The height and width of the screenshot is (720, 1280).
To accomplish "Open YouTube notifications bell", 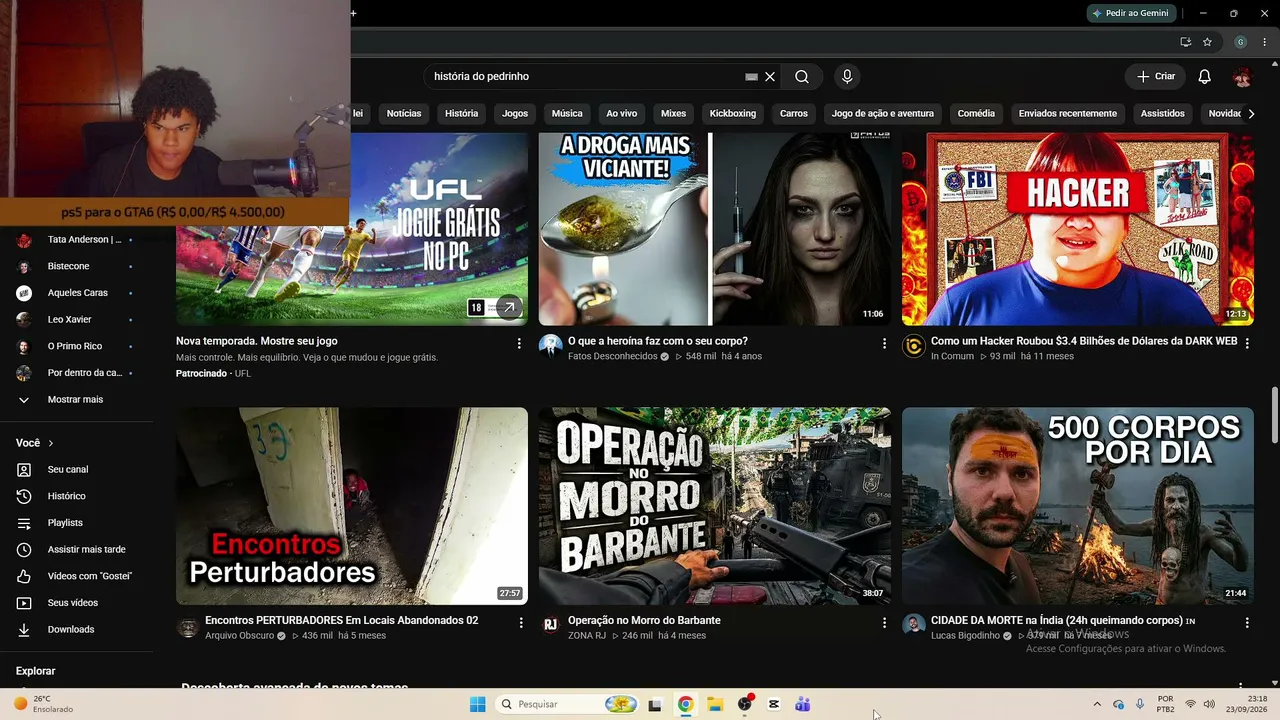I will [x=1205, y=77].
